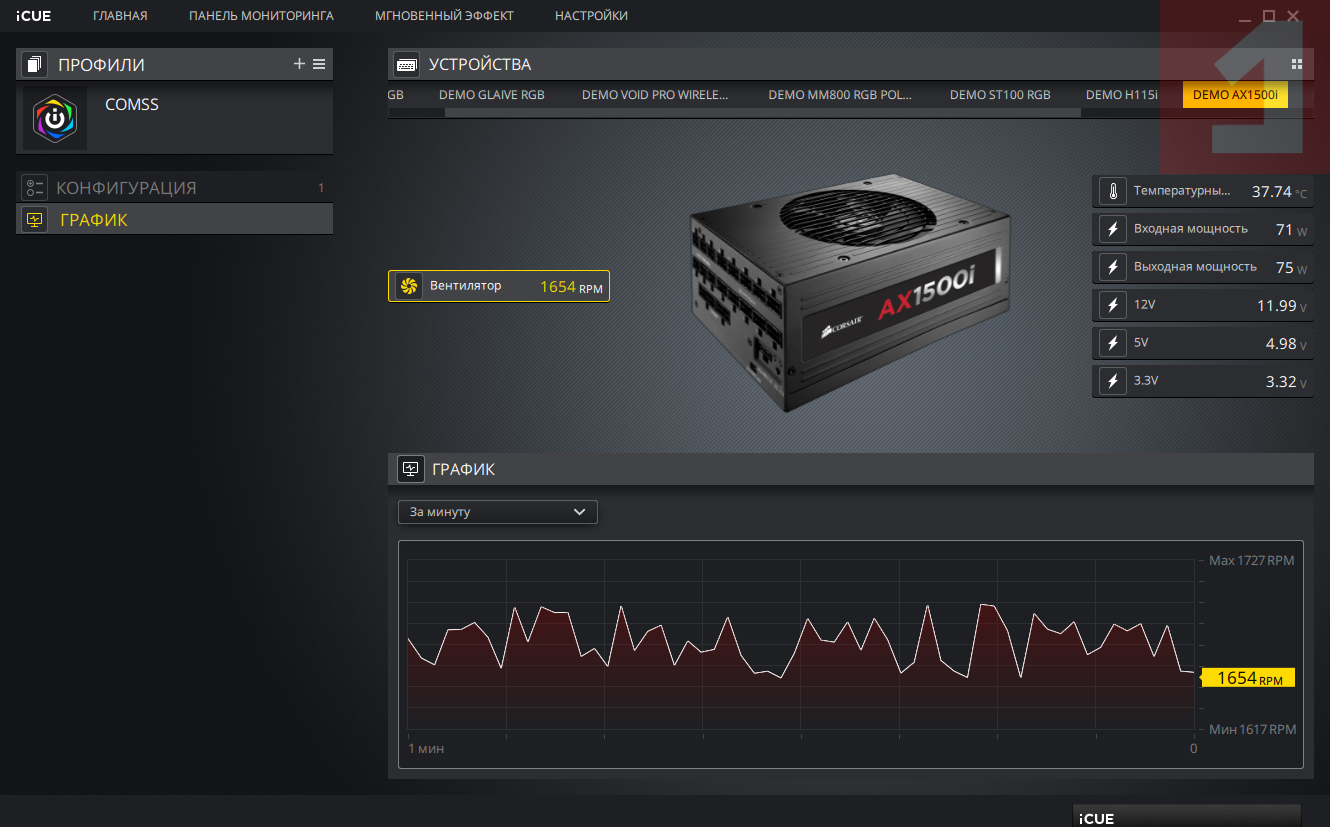Click the Profiles panel icon
This screenshot has height=827, width=1330.
[35, 65]
